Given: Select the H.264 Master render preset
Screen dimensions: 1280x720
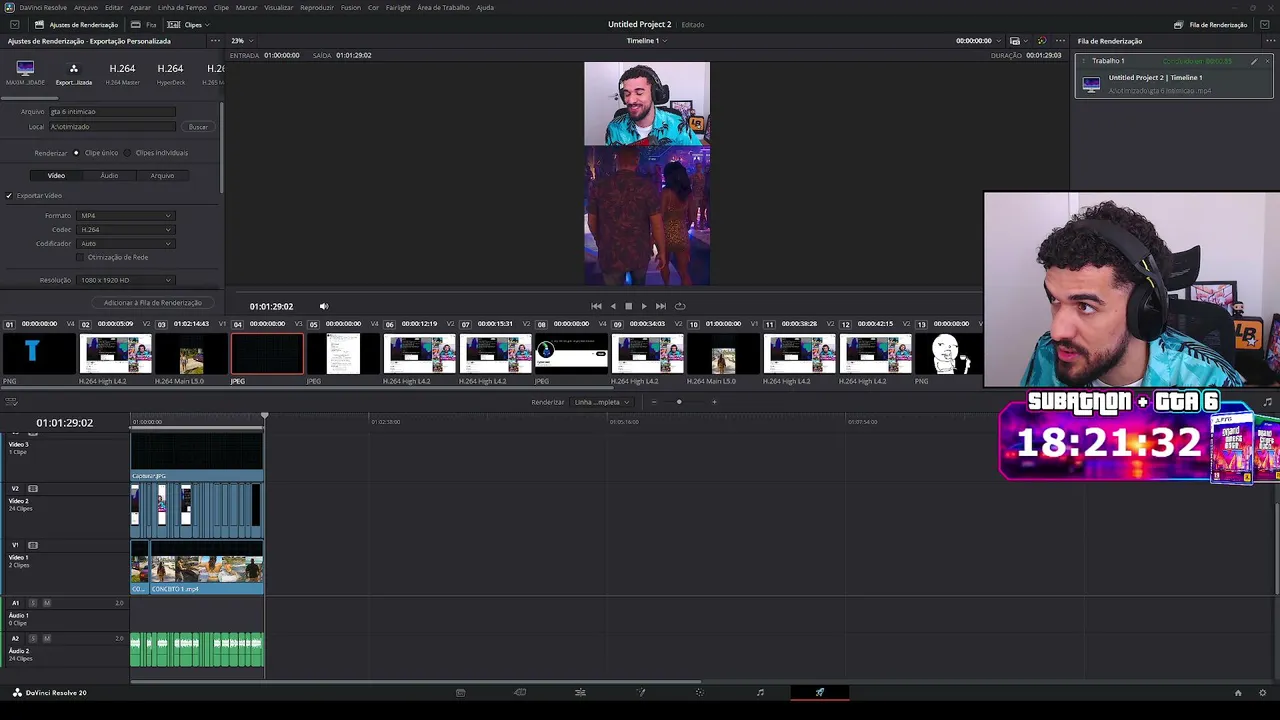Looking at the screenshot, I should [122, 73].
